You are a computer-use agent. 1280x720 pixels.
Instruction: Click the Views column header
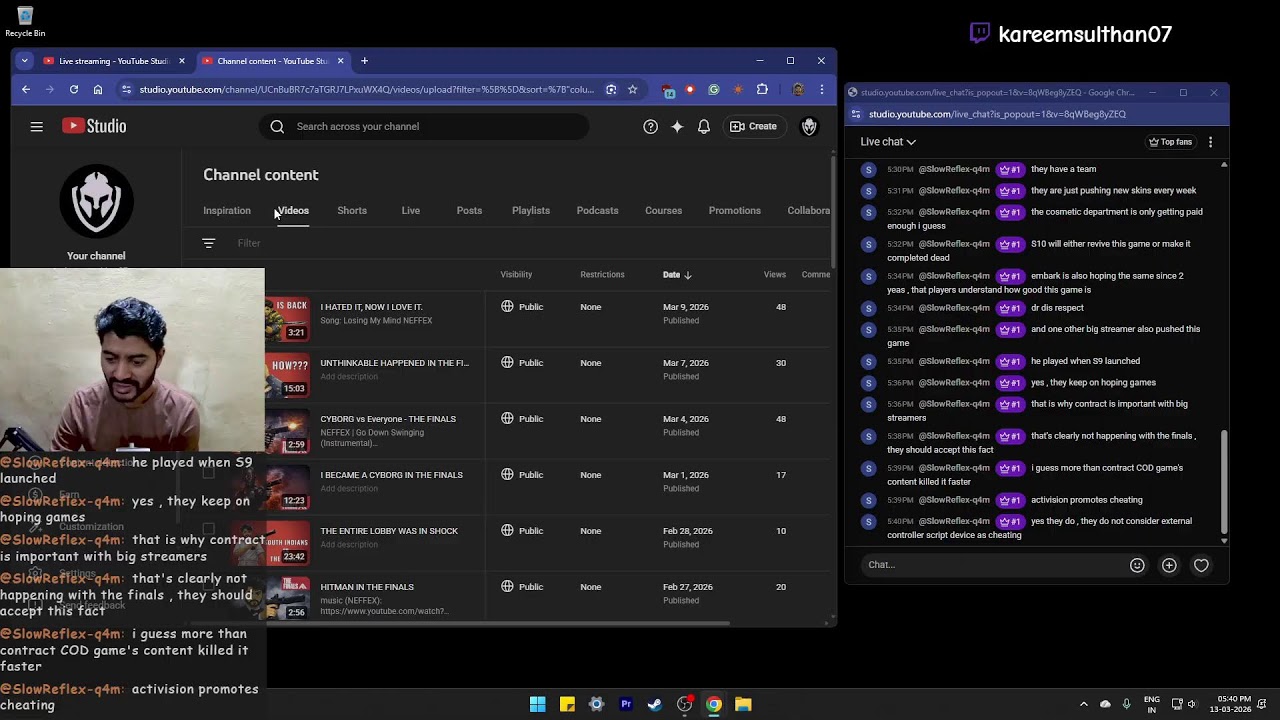[775, 274]
